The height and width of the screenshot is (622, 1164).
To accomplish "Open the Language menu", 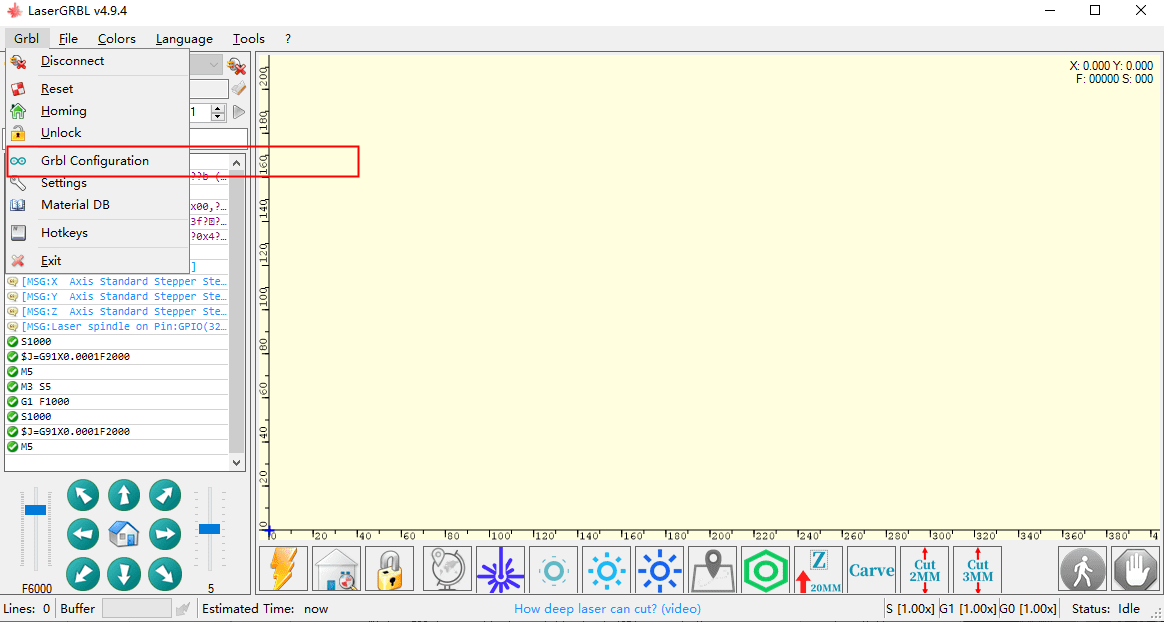I will point(184,39).
